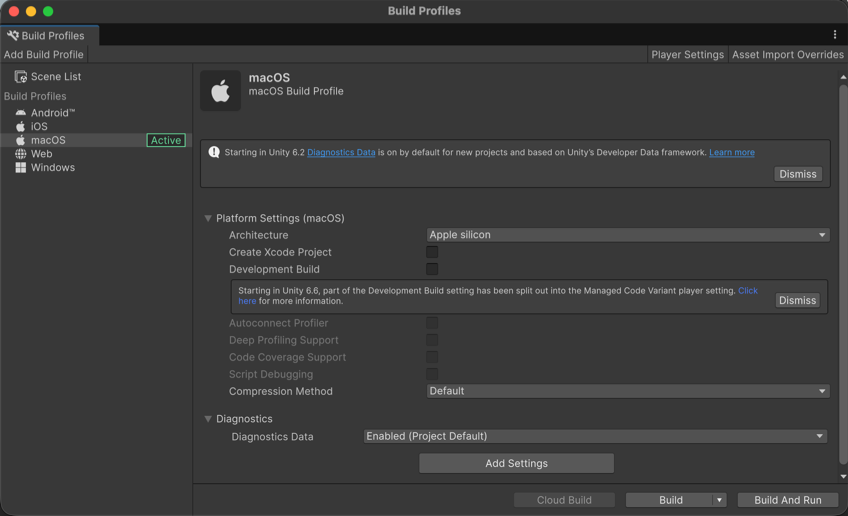Toggle the Code Coverage Support checkbox

pyautogui.click(x=432, y=357)
